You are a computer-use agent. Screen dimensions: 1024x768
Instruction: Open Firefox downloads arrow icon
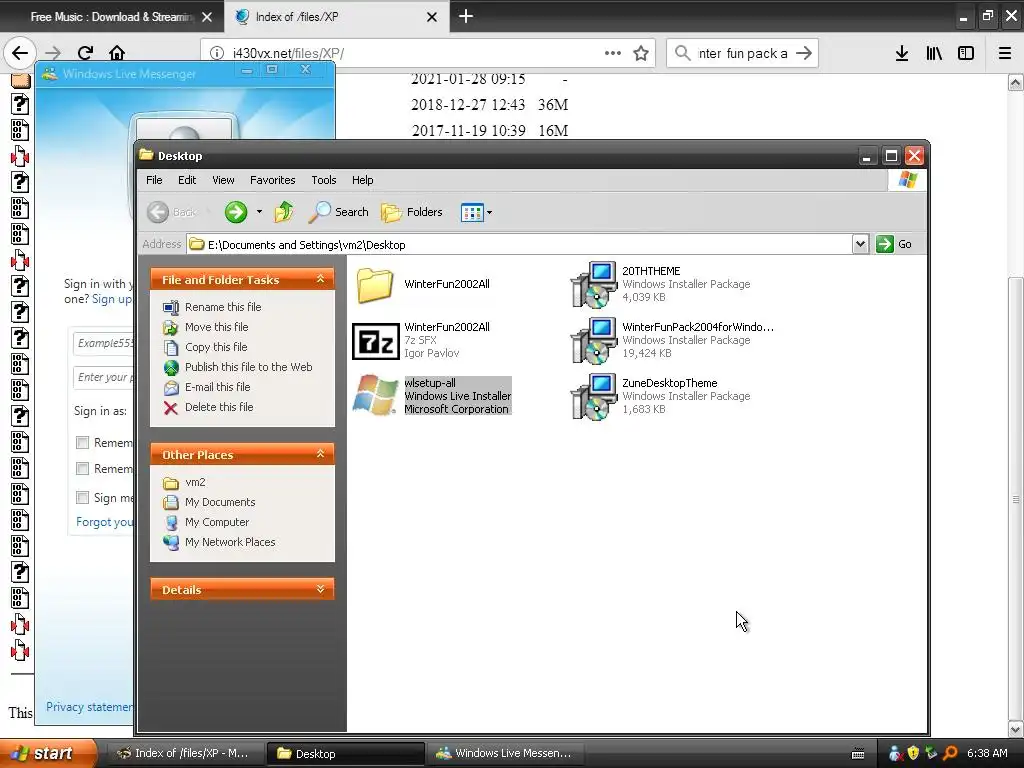pyautogui.click(x=902, y=53)
